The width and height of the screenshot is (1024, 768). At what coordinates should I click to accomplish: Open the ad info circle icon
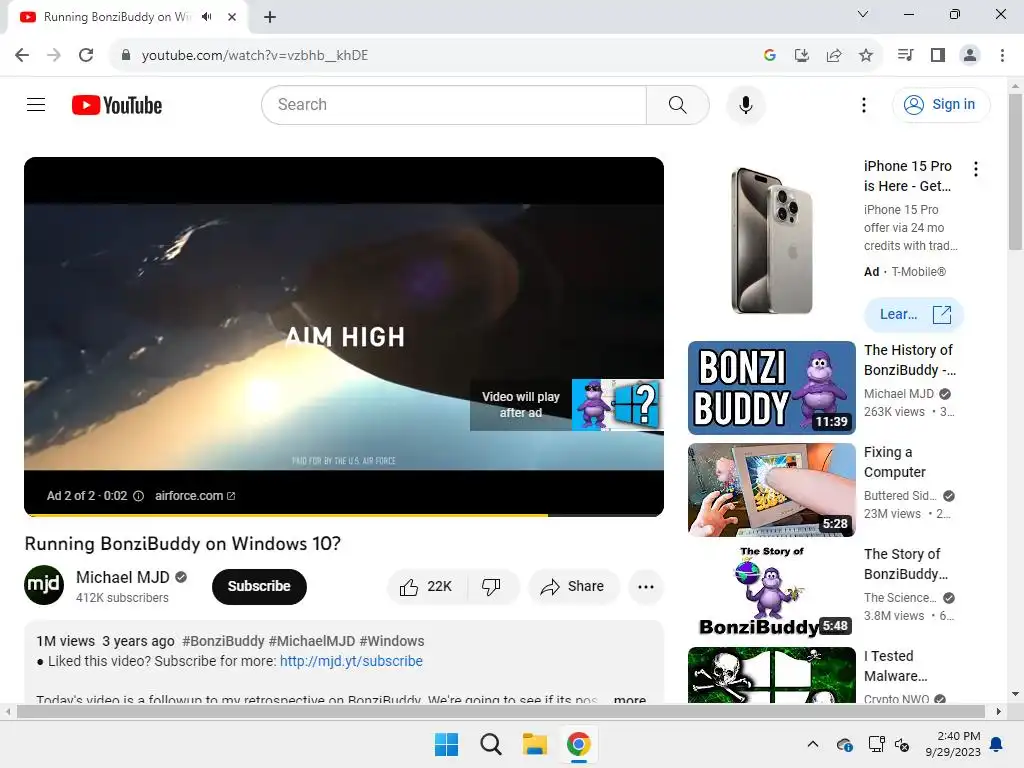tap(138, 496)
